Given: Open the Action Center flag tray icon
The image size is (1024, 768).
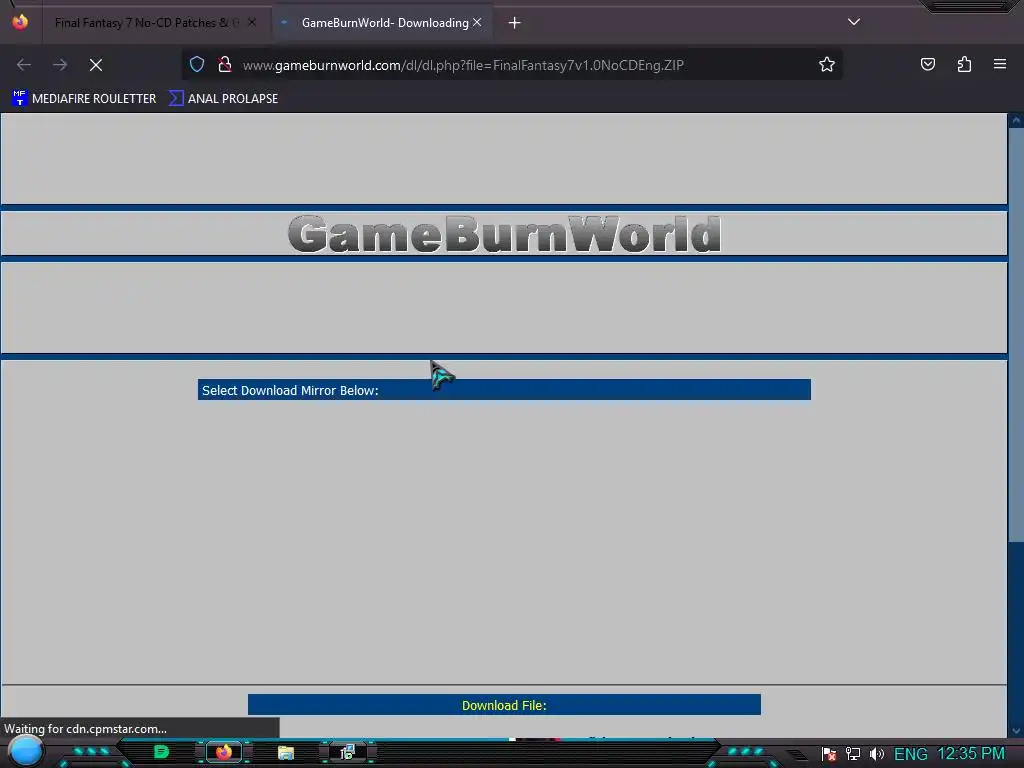Looking at the screenshot, I should pos(829,755).
